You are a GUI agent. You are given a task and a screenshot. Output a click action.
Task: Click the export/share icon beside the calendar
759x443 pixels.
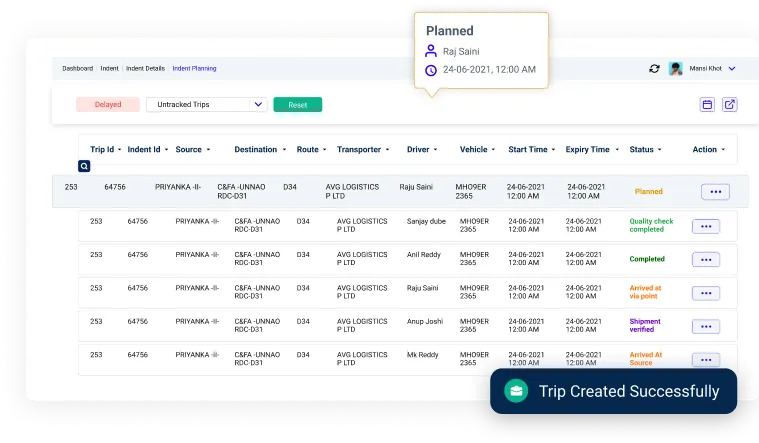[730, 104]
